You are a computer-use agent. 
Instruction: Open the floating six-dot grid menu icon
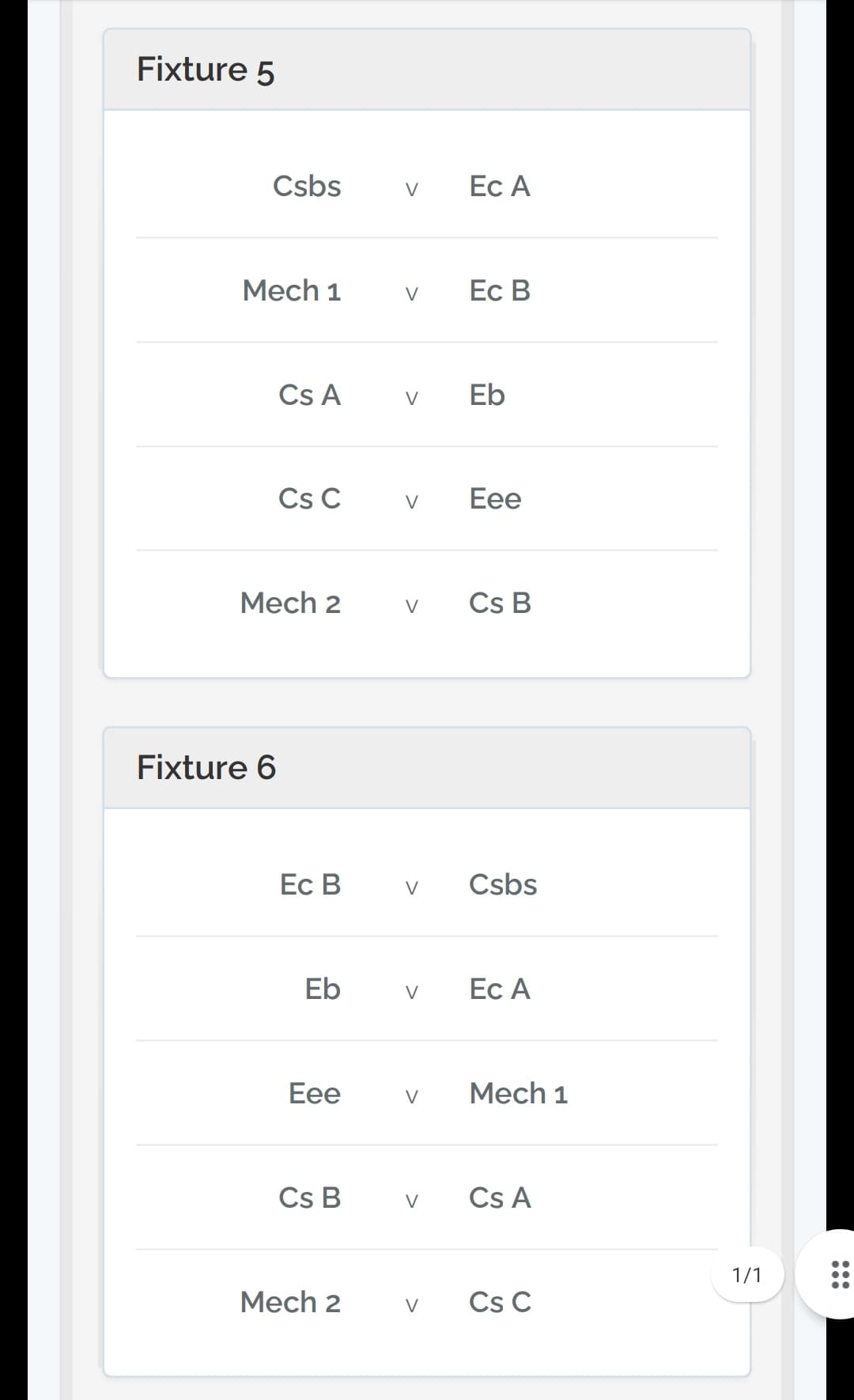point(840,1274)
